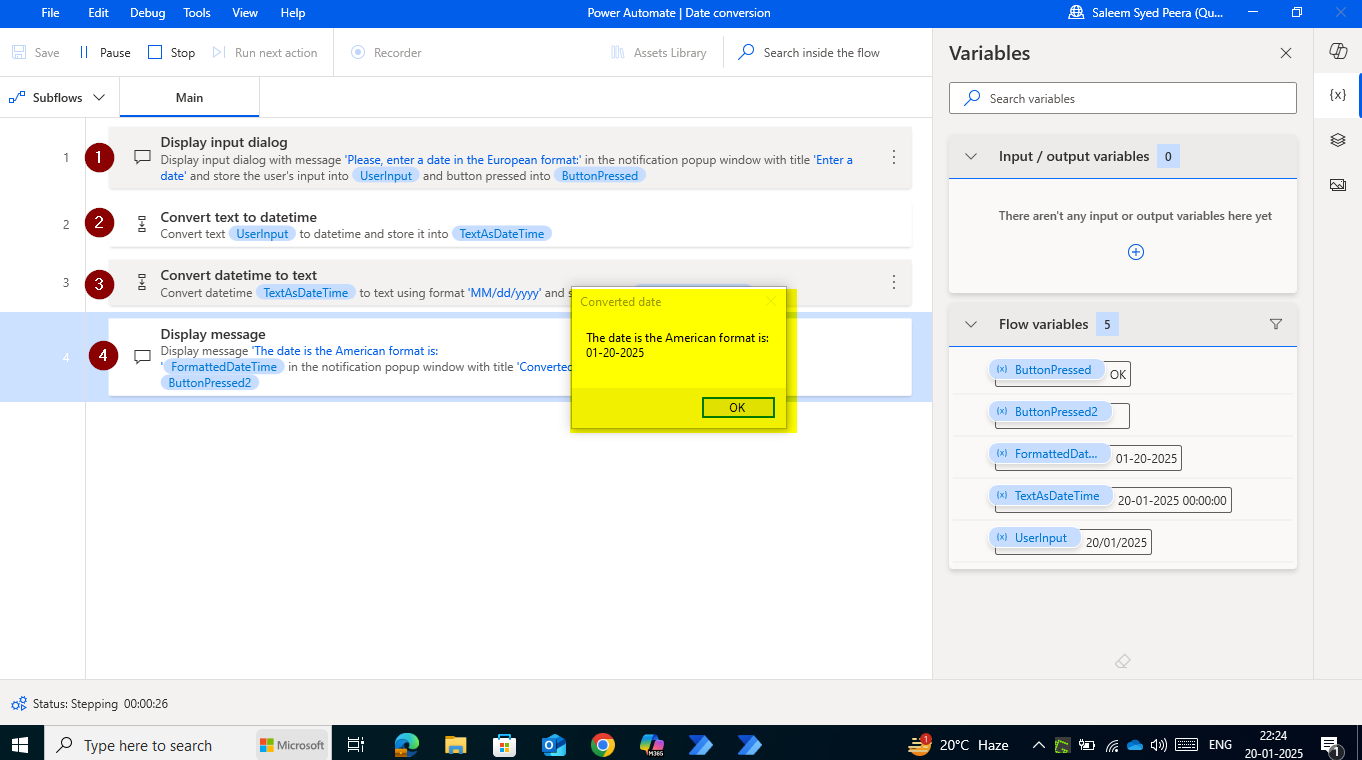Open Microsoft Store from taskbar
The height and width of the screenshot is (760, 1362).
coord(504,744)
